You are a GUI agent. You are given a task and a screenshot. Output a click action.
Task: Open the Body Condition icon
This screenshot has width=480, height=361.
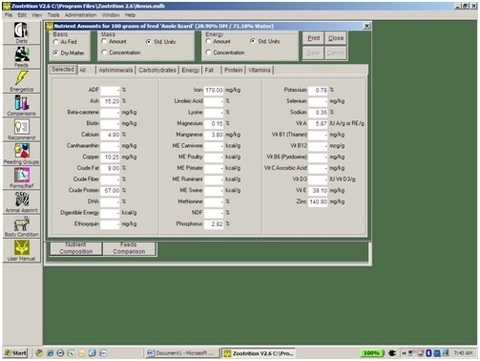pos(21,226)
